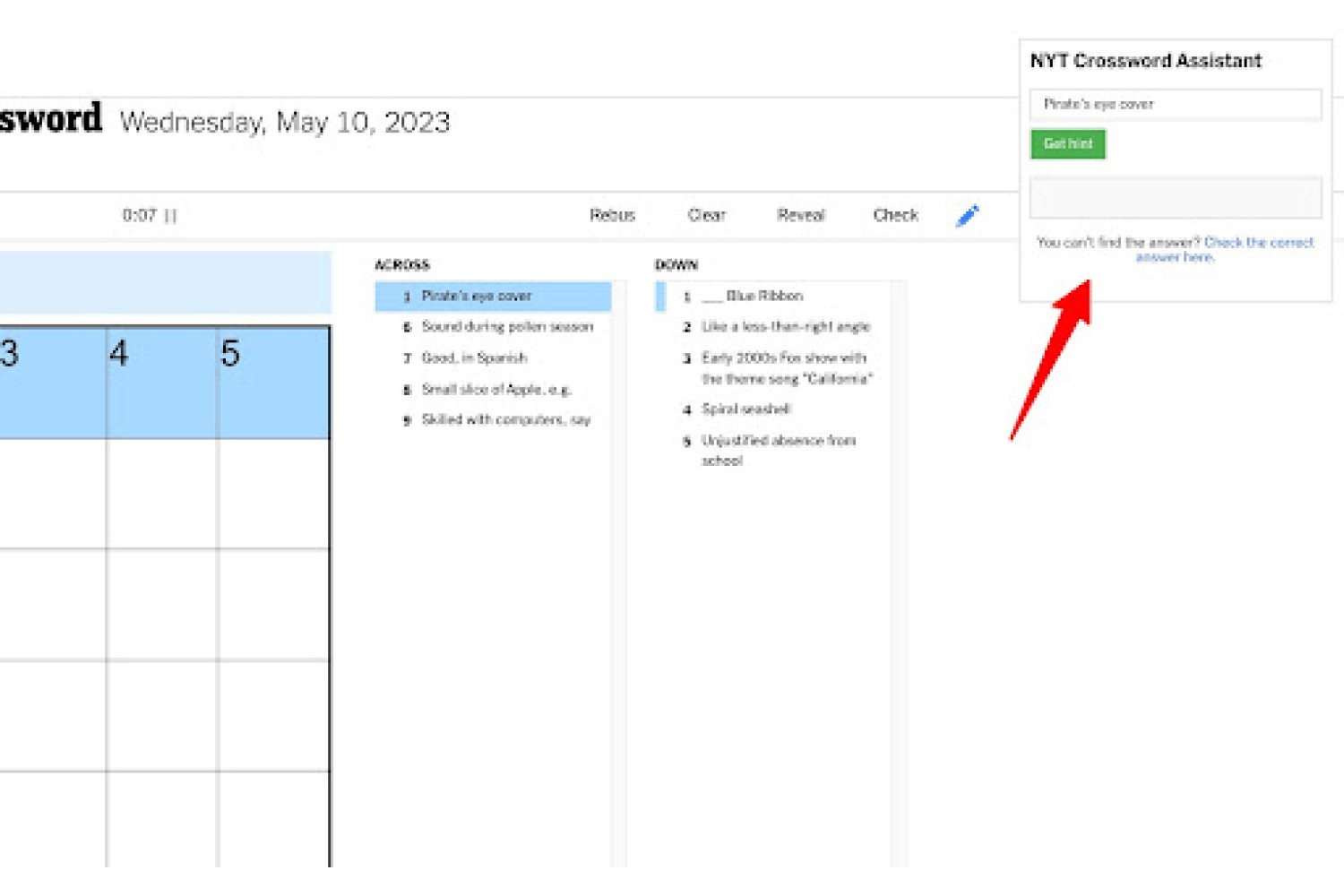Click crossword cell numbered 5

coord(273,383)
